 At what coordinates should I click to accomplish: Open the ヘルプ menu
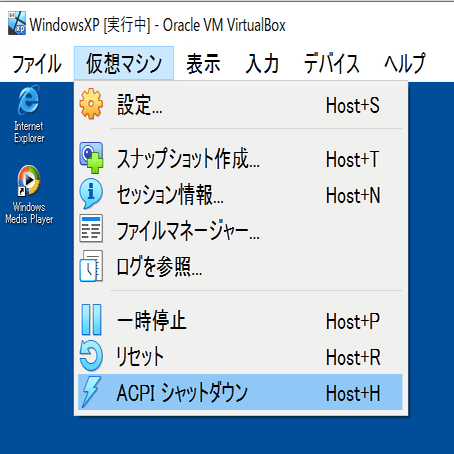click(x=405, y=63)
